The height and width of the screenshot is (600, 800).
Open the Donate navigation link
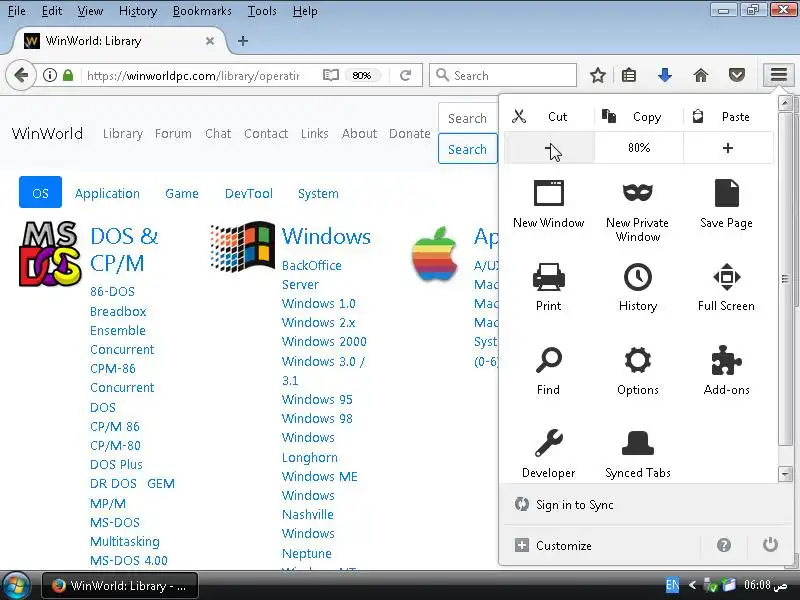click(410, 134)
